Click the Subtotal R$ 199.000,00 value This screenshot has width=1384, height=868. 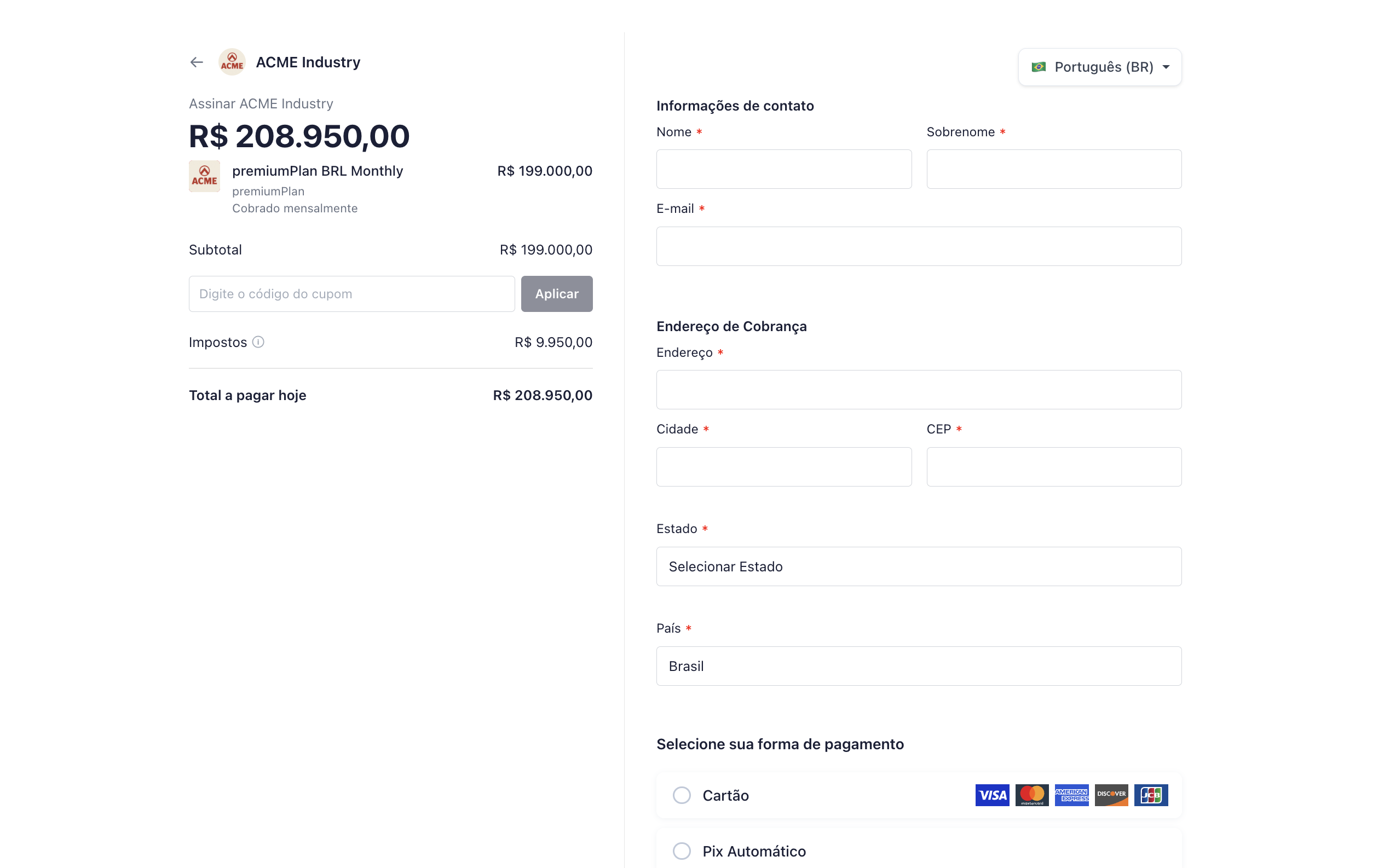pos(546,250)
